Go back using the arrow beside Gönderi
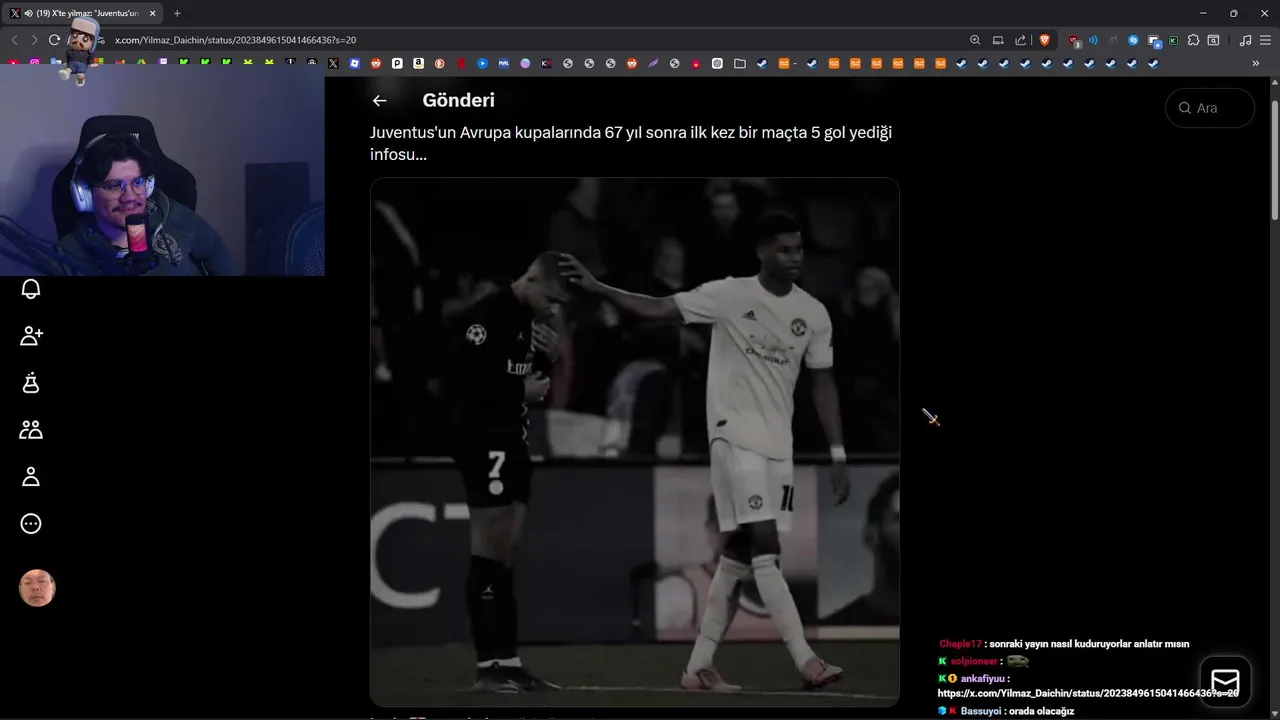This screenshot has width=1280, height=720. point(379,100)
